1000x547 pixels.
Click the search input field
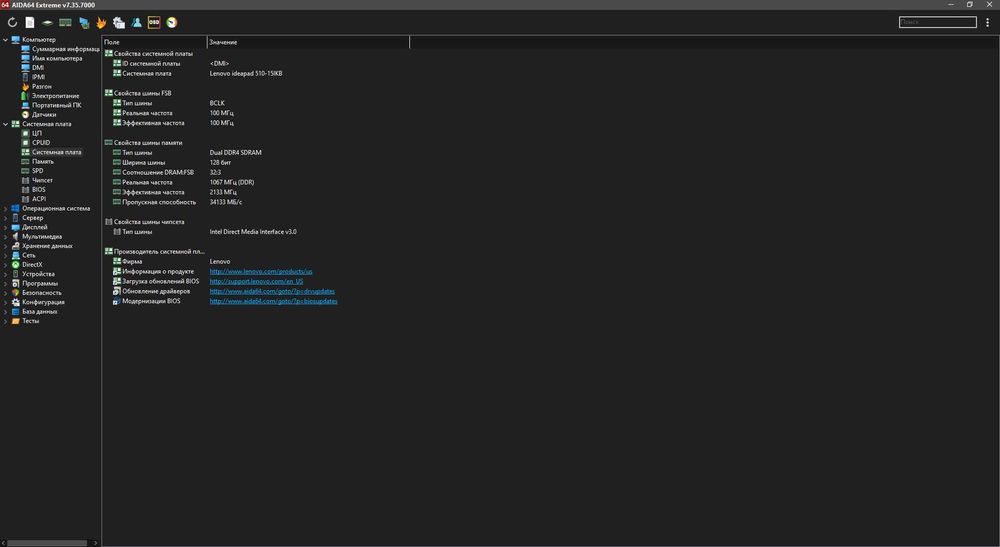(x=938, y=22)
